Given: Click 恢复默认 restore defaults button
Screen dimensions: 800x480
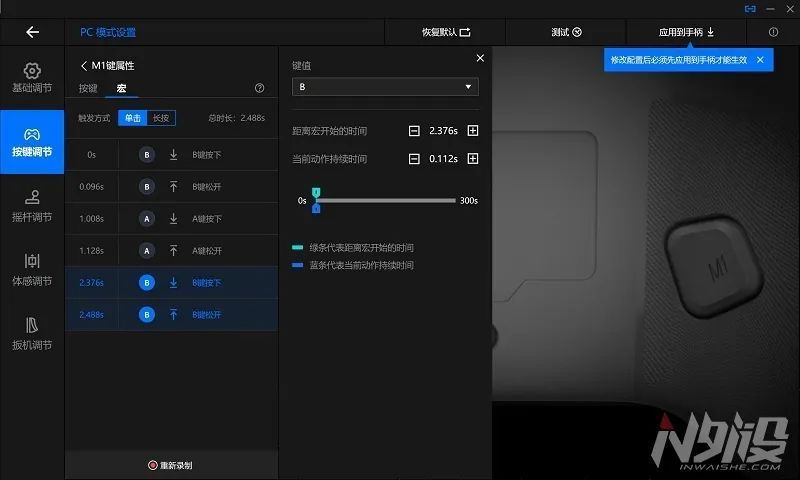Looking at the screenshot, I should (445, 32).
